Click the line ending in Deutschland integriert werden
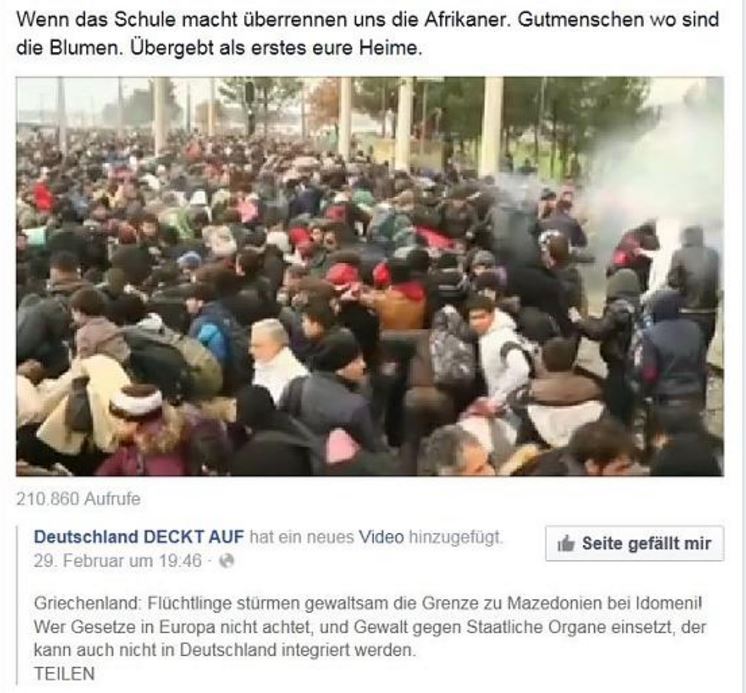Screen dimensions: 746x693 coord(225,650)
